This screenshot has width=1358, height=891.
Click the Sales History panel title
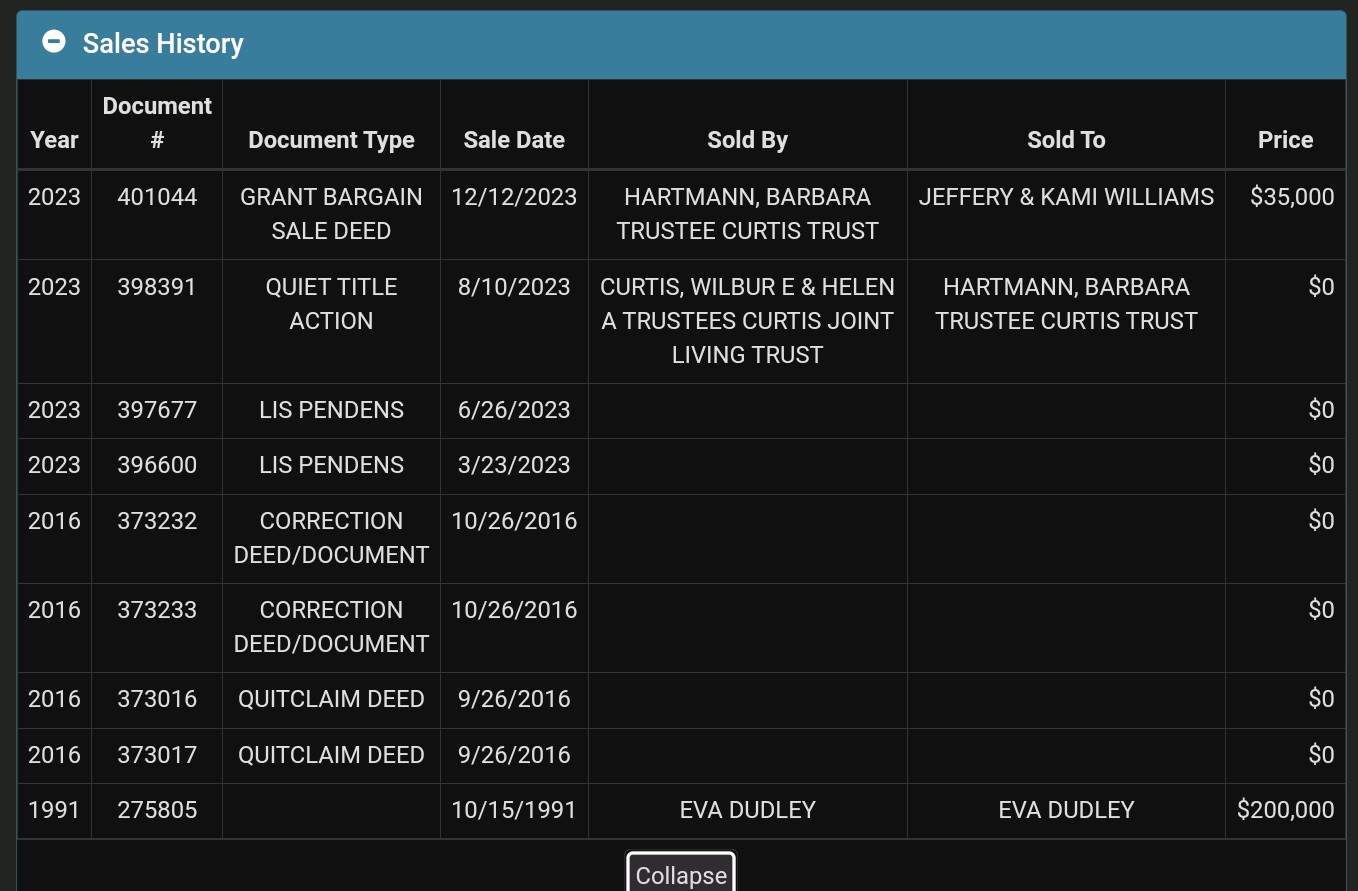coord(163,43)
